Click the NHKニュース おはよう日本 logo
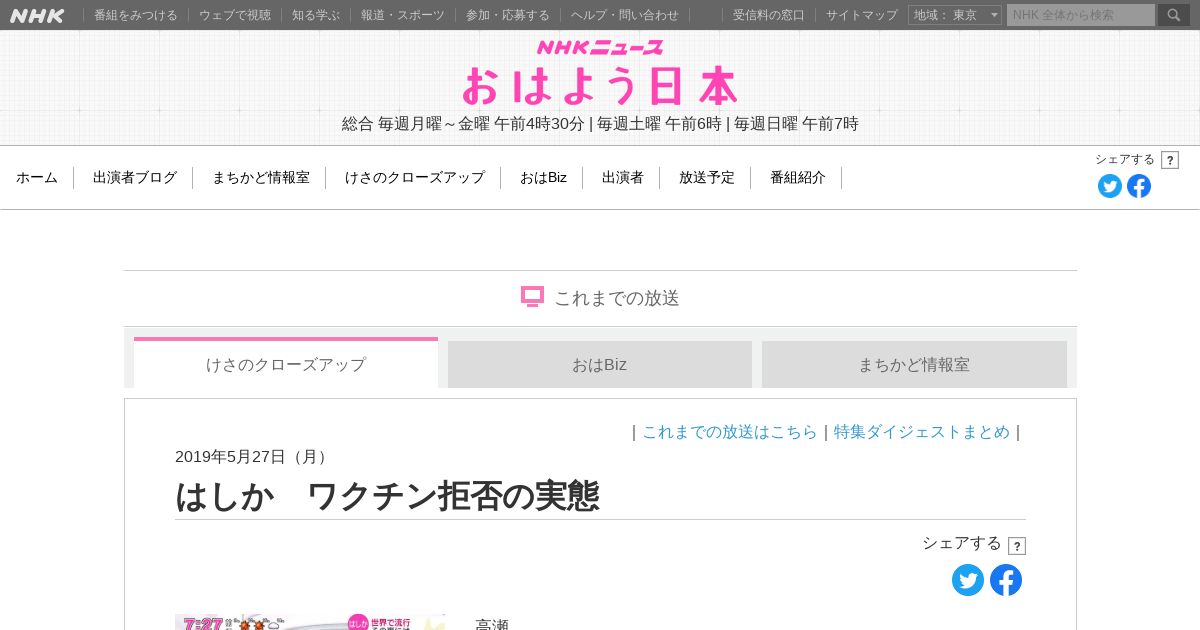The width and height of the screenshot is (1200, 630). pos(600,72)
